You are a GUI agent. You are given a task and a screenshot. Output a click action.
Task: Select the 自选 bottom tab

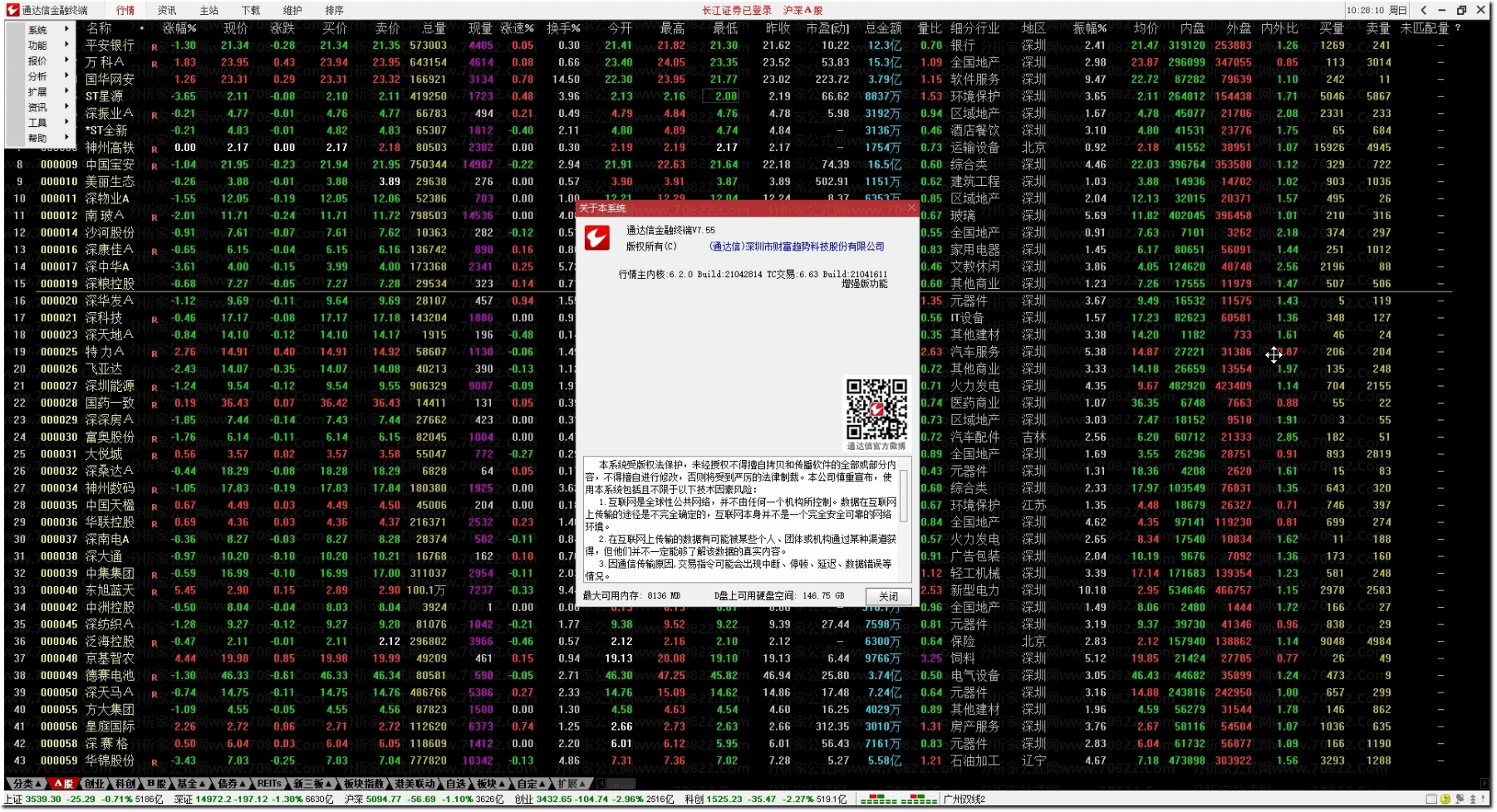pyautogui.click(x=456, y=784)
